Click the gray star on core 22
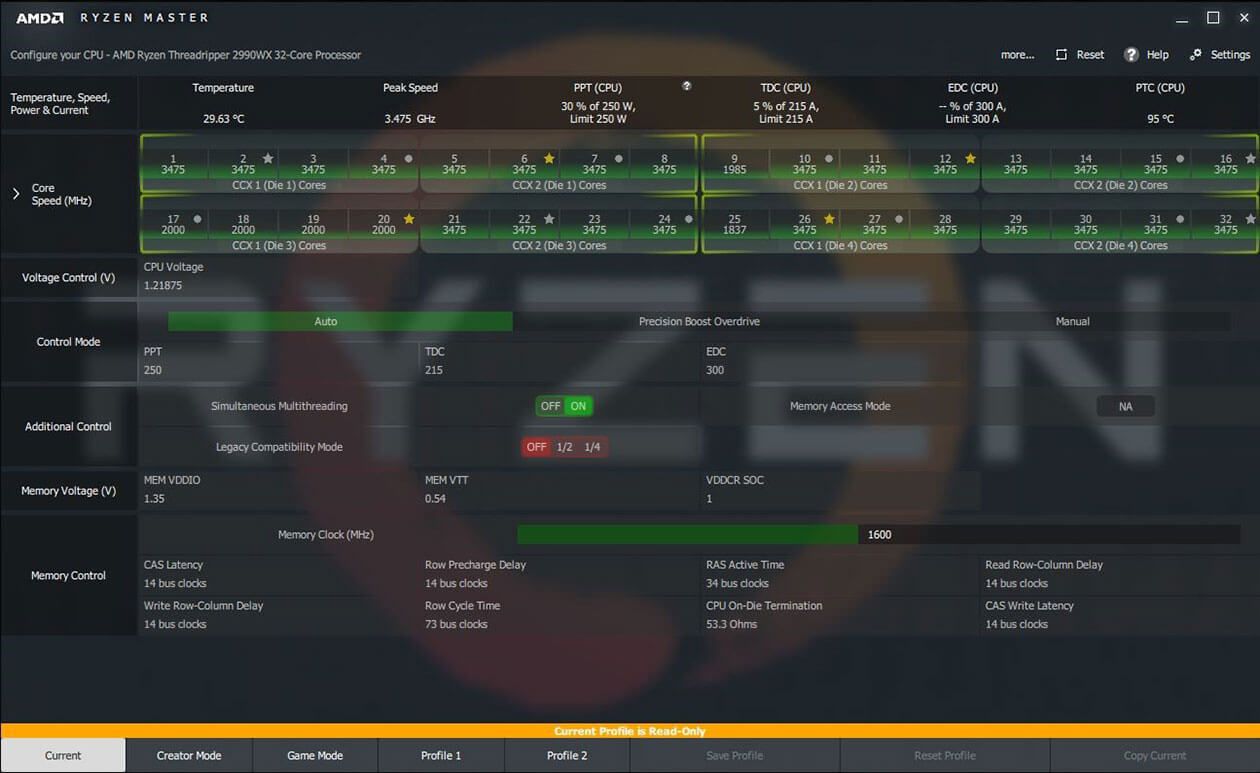Image resolution: width=1260 pixels, height=773 pixels. (x=549, y=218)
